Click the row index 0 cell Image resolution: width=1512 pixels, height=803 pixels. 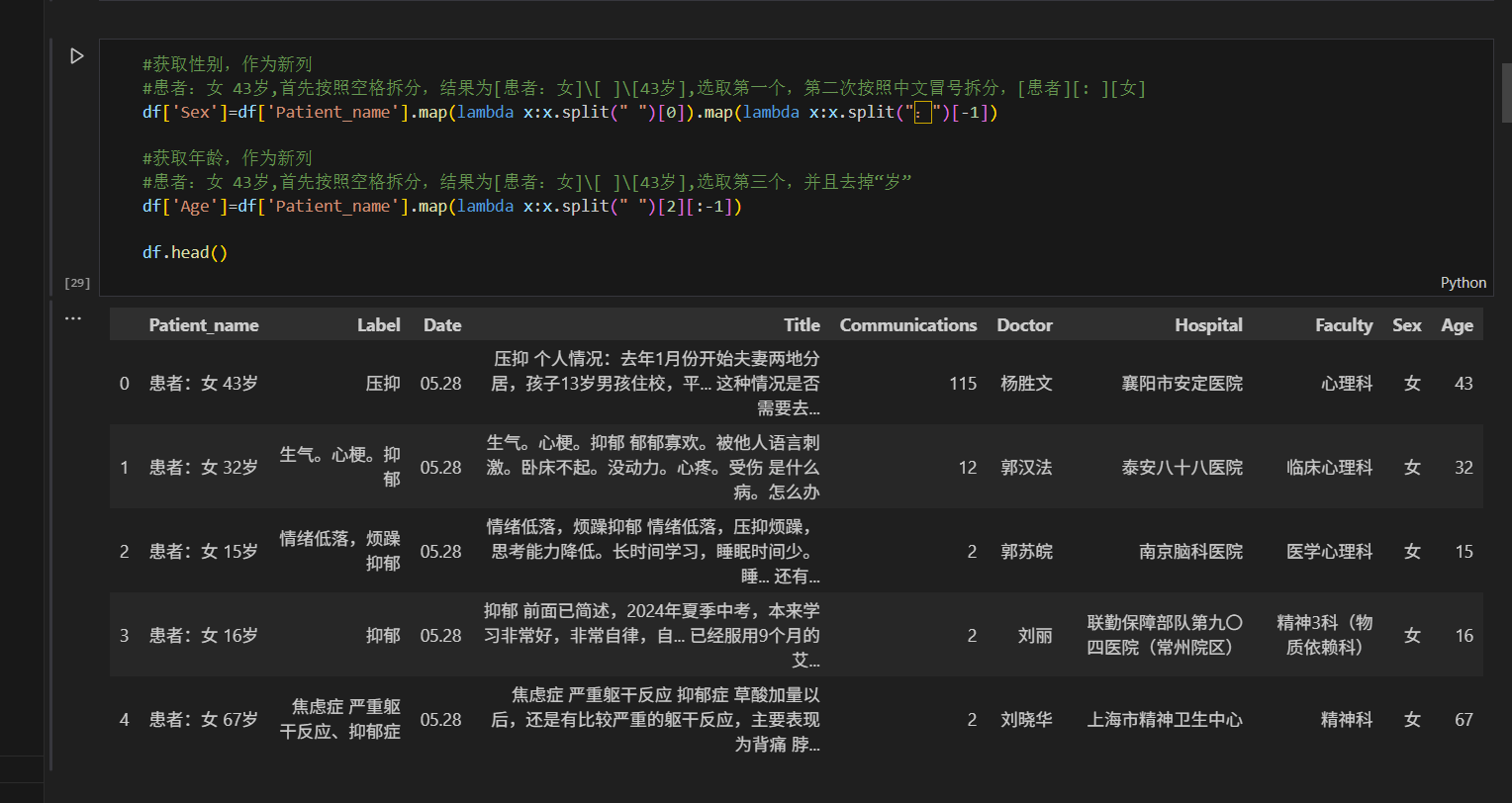click(x=124, y=383)
